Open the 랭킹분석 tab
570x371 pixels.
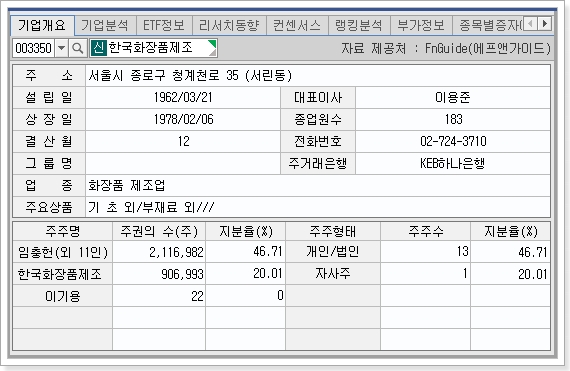359,25
